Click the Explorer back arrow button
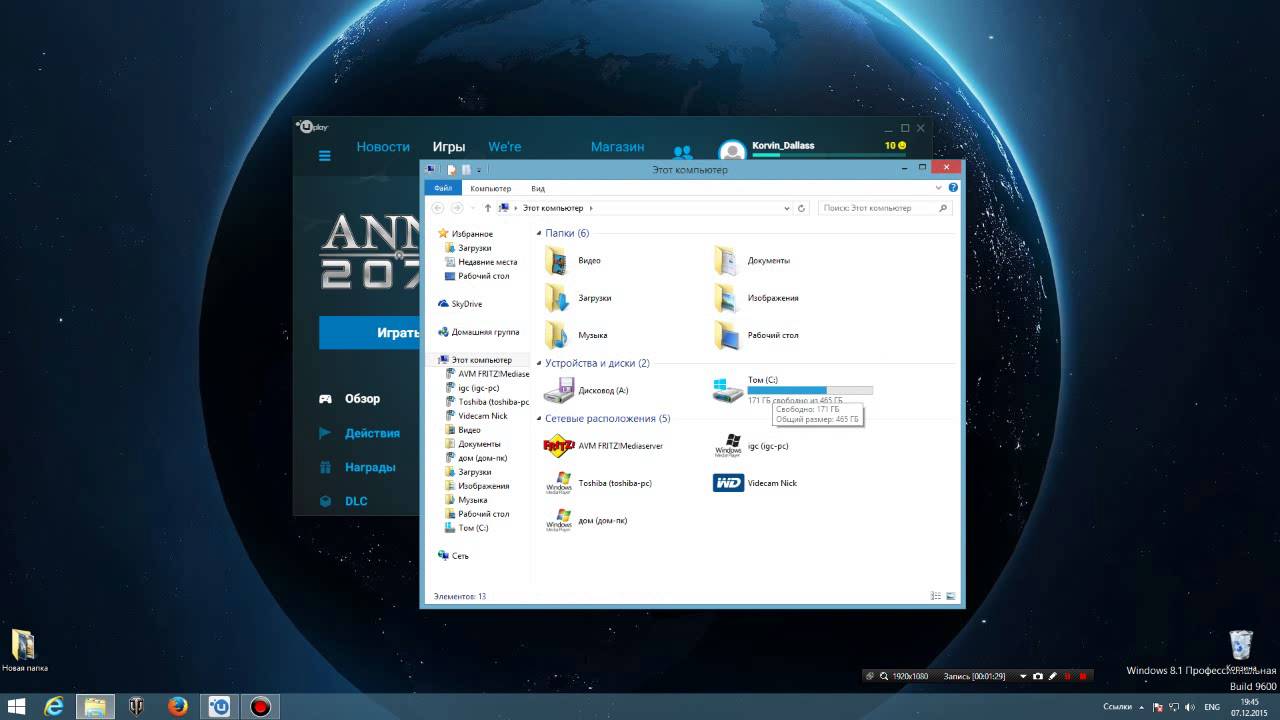 click(438, 208)
